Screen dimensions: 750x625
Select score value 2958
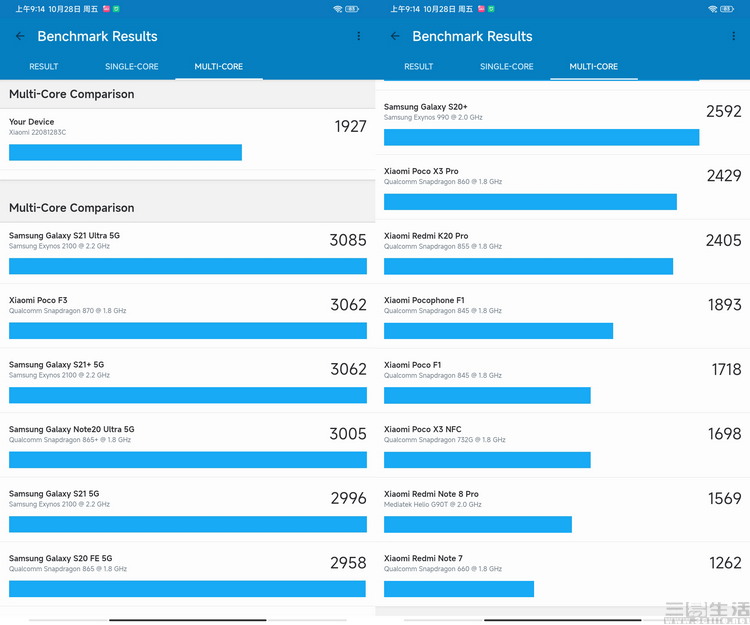[x=348, y=563]
